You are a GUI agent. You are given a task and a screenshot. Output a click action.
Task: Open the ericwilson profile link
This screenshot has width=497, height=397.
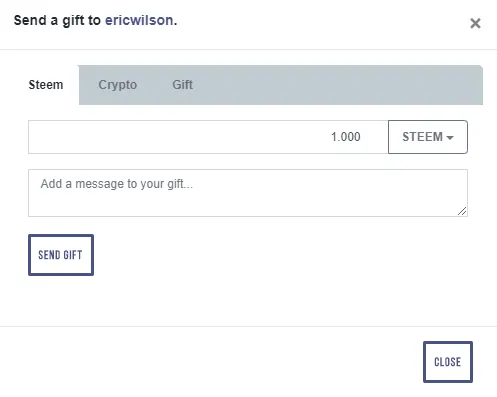[x=139, y=20]
